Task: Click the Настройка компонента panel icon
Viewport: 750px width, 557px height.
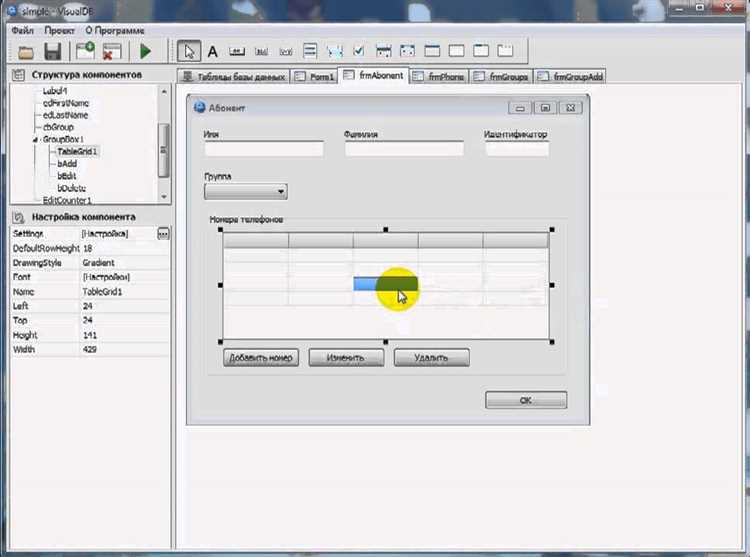Action: [x=19, y=218]
